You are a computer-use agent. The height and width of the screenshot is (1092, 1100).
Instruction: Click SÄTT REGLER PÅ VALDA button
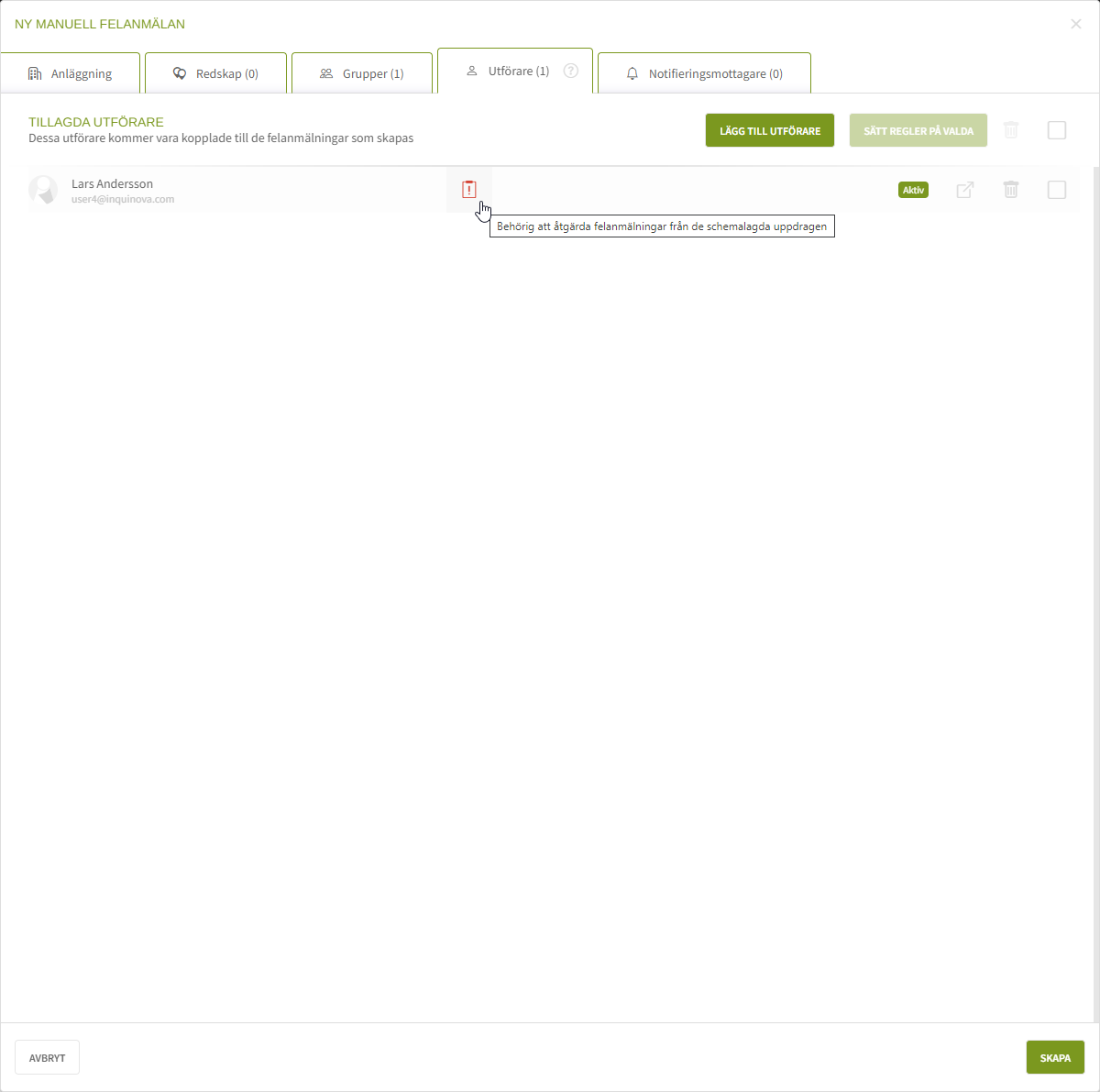[918, 130]
